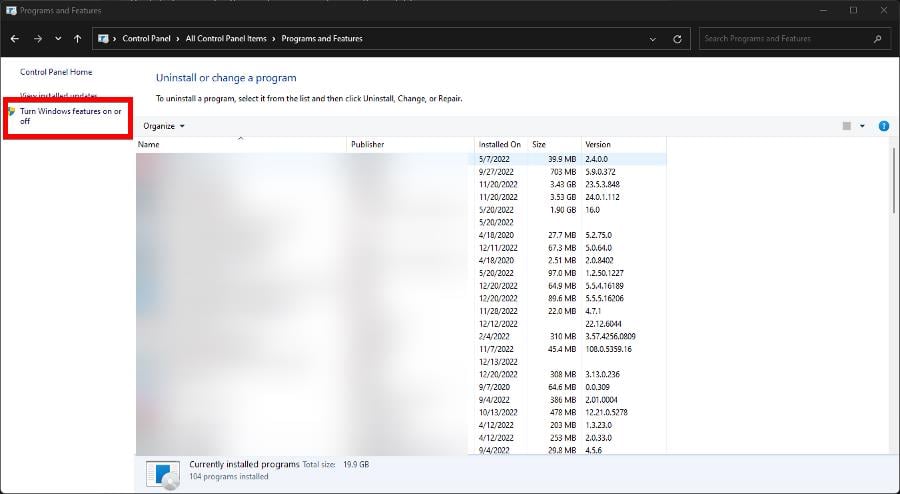The width and height of the screenshot is (900, 494).
Task: Click version 5.2.75.0 entry
Action: [x=599, y=235]
